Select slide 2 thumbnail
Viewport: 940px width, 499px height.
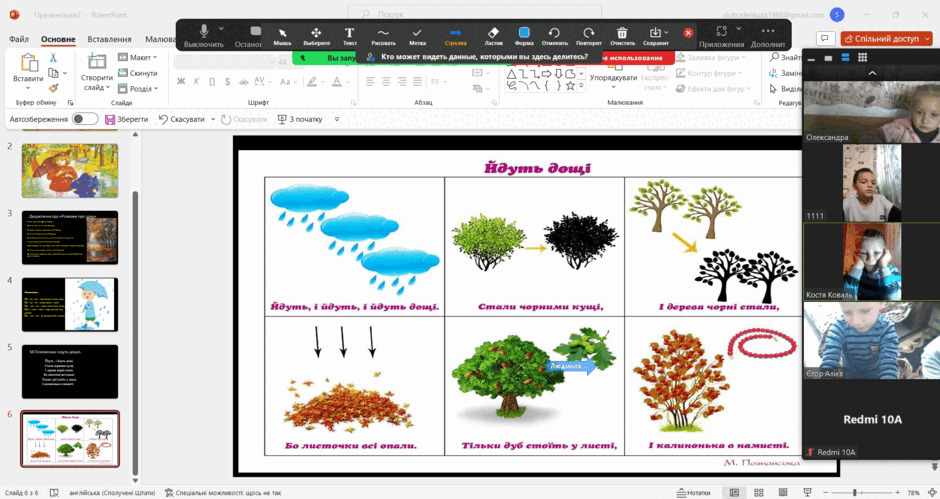(x=70, y=171)
